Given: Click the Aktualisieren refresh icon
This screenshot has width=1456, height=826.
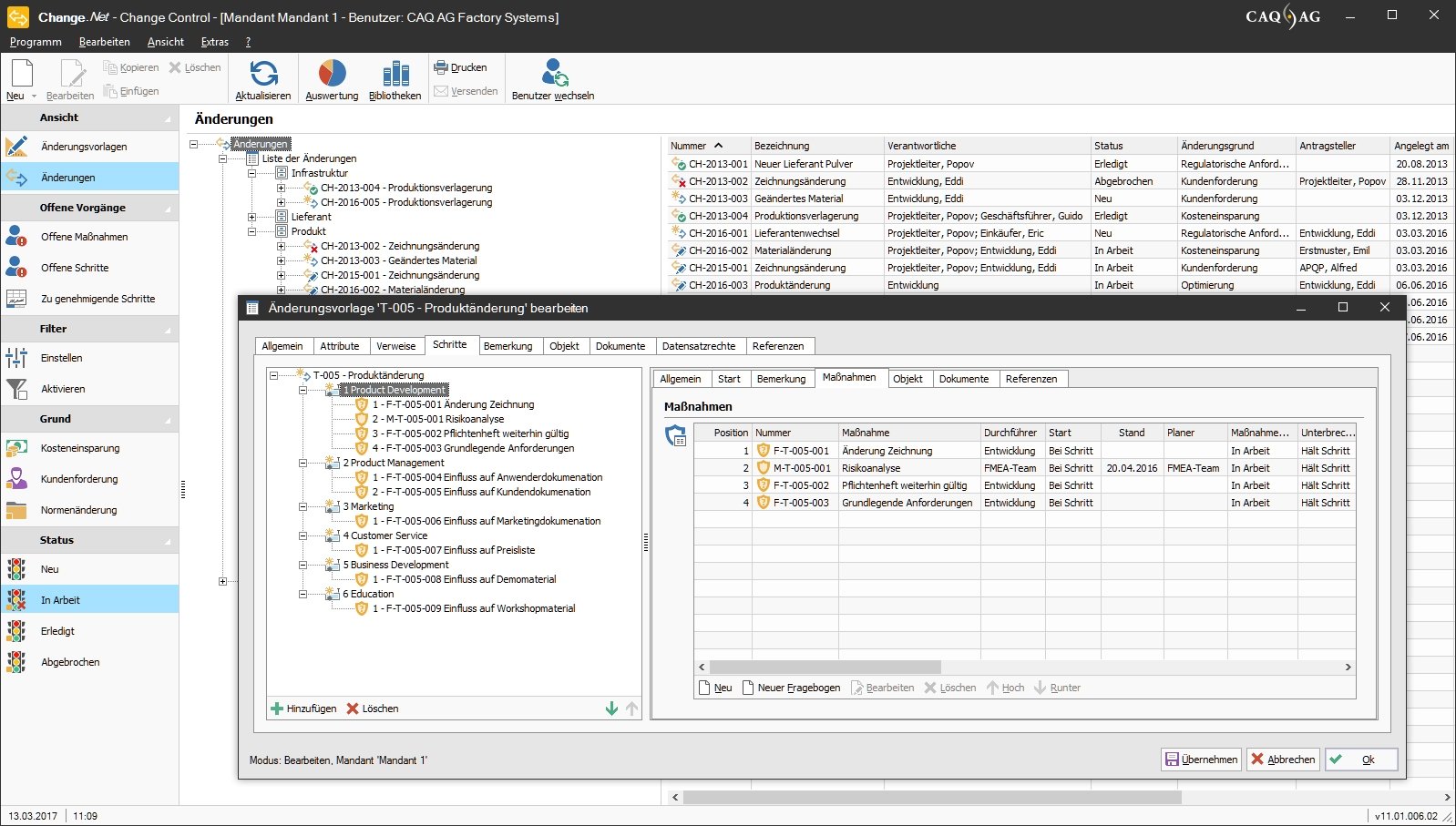Looking at the screenshot, I should 263,74.
